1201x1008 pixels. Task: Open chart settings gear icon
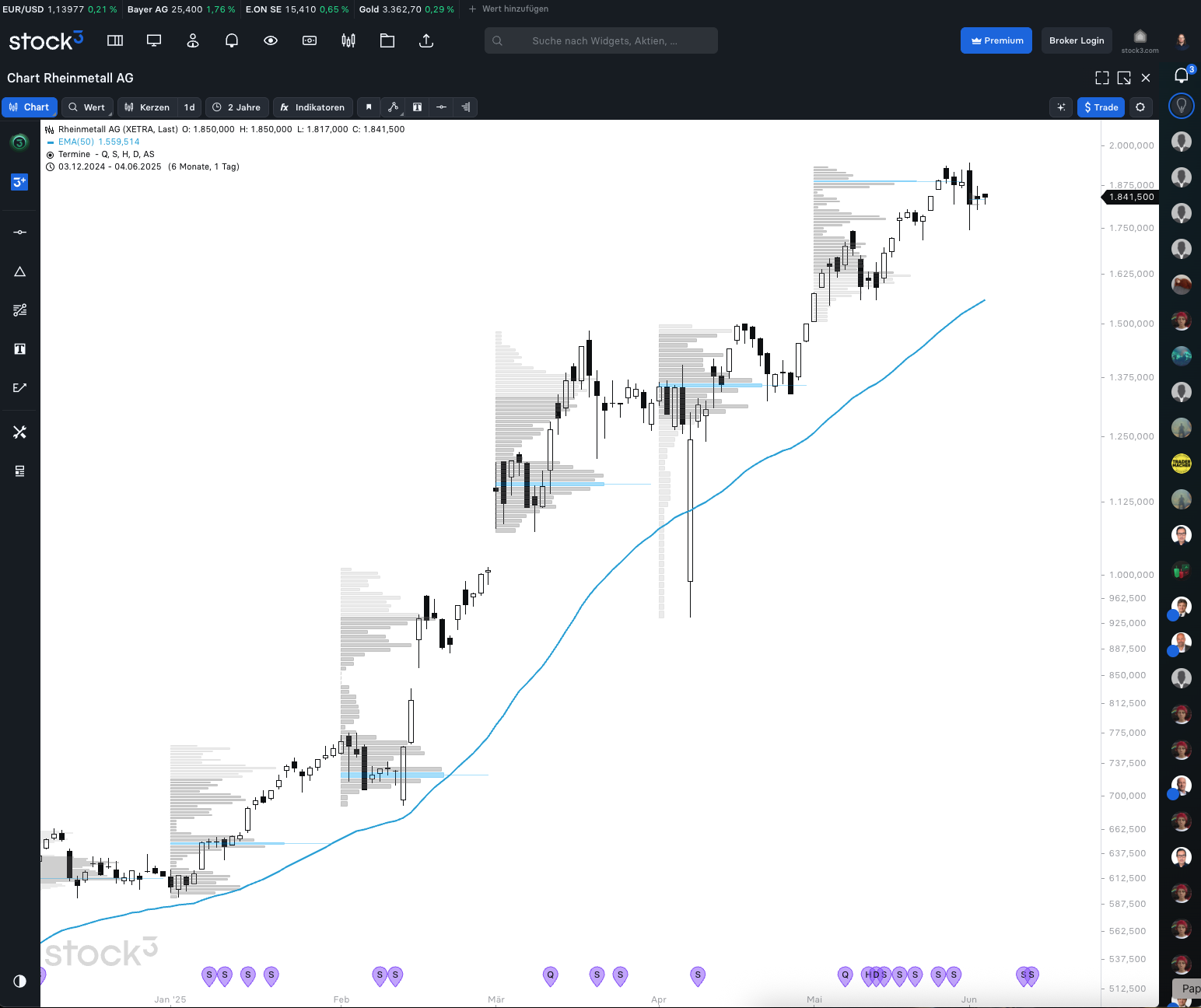click(x=1140, y=107)
